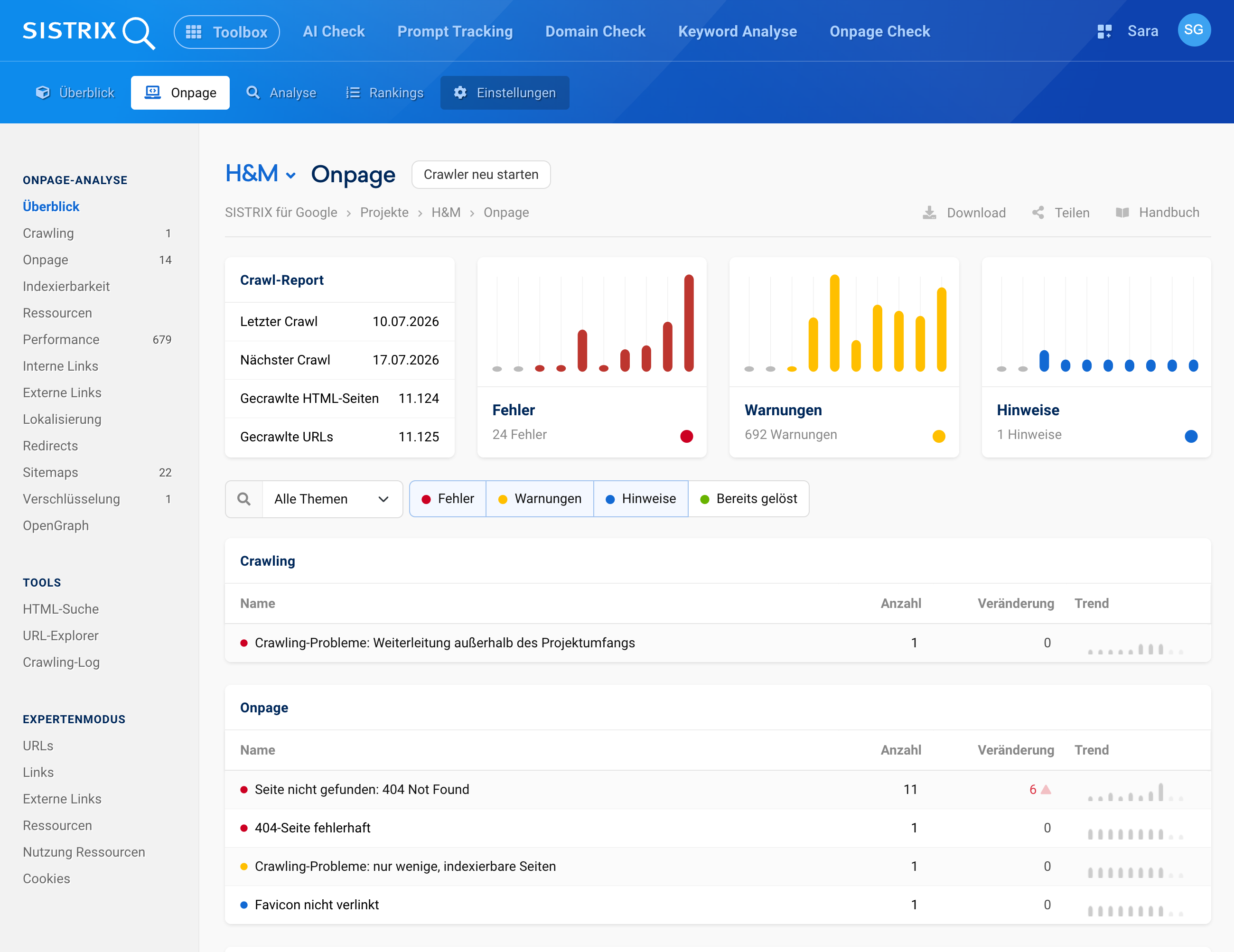Sort the Onpage table by Veränderung
This screenshot has height=952, width=1234.
tap(1015, 750)
